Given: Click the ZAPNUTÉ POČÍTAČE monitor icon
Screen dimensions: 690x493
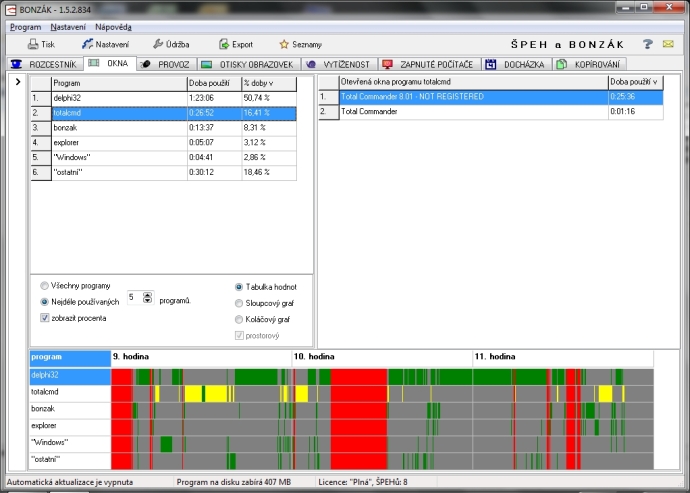Looking at the screenshot, I should [x=387, y=64].
